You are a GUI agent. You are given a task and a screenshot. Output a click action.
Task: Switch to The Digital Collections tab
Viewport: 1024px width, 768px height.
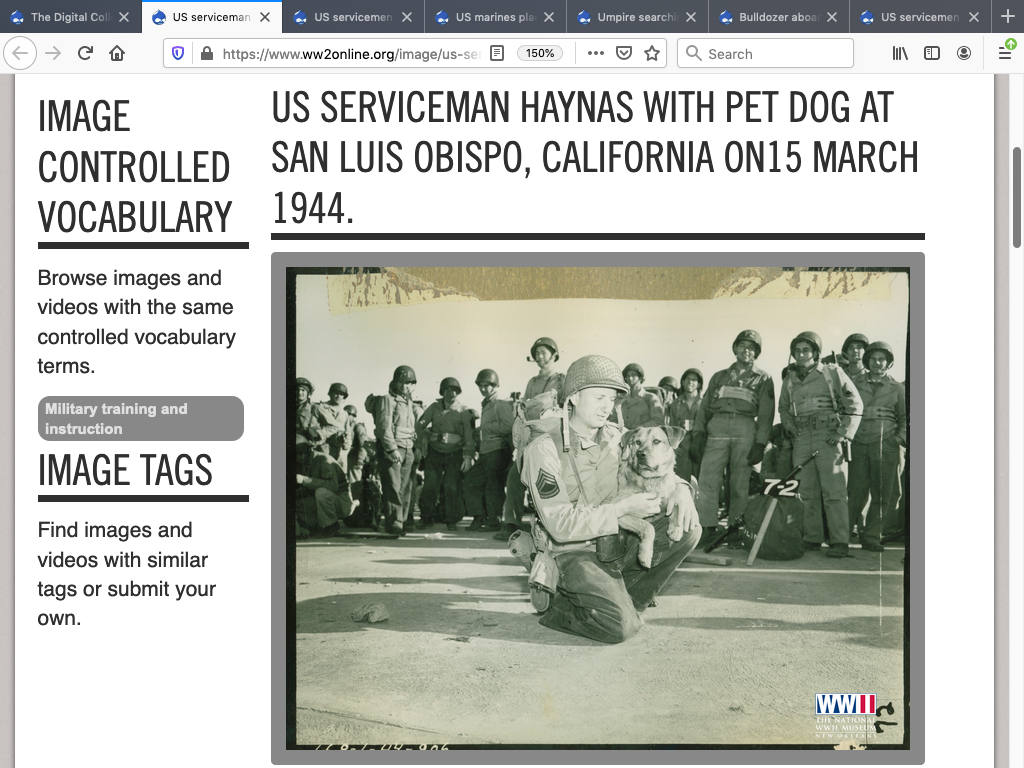click(x=65, y=17)
